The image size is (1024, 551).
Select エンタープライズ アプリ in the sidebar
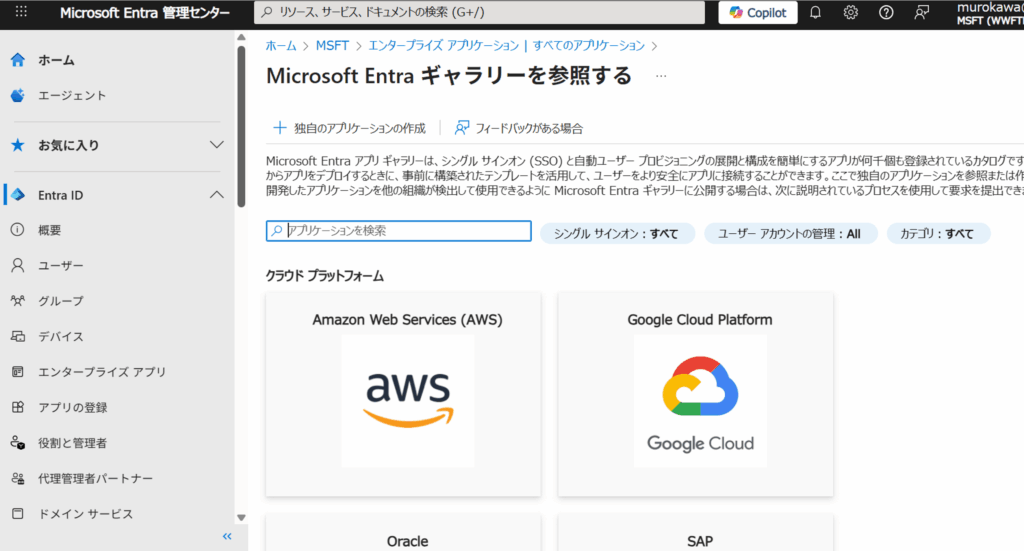[101, 372]
